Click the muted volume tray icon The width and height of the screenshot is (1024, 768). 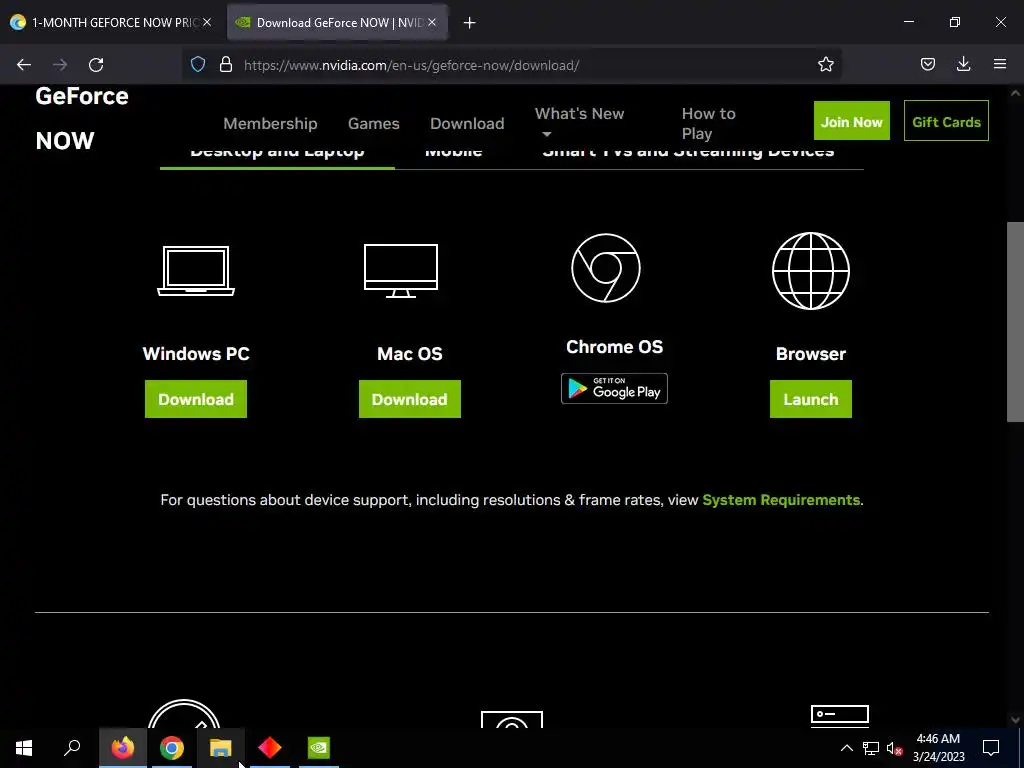[894, 748]
